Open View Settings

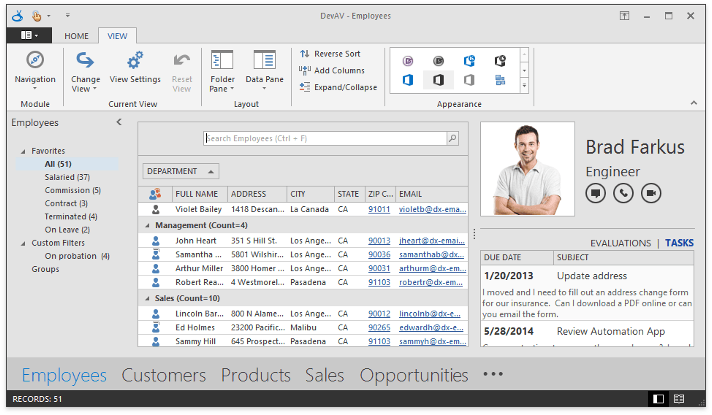[135, 68]
